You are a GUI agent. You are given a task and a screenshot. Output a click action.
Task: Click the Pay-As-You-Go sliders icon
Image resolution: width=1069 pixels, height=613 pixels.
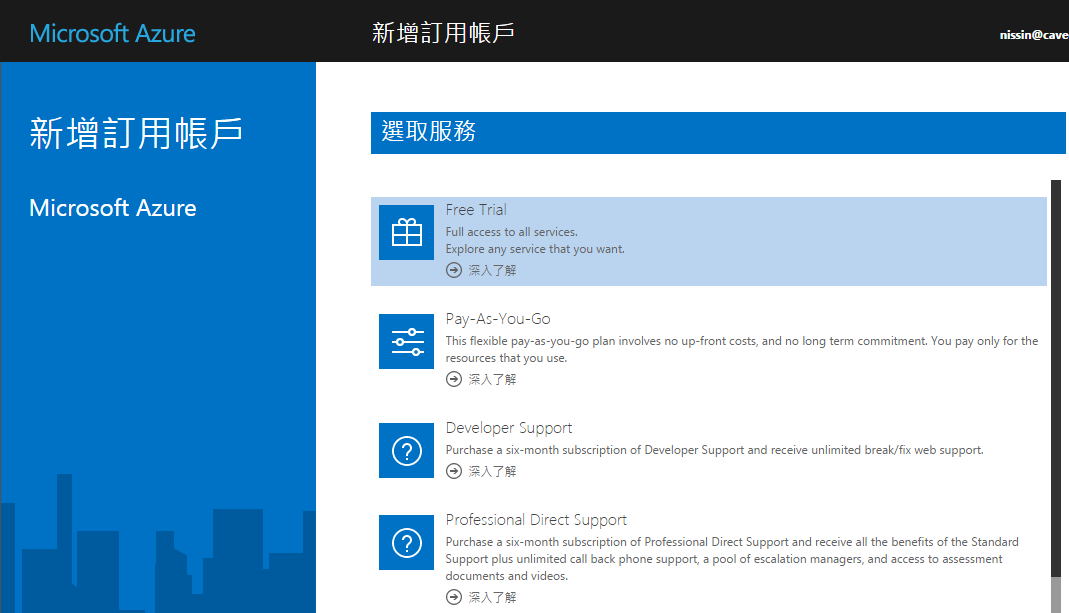click(x=406, y=342)
